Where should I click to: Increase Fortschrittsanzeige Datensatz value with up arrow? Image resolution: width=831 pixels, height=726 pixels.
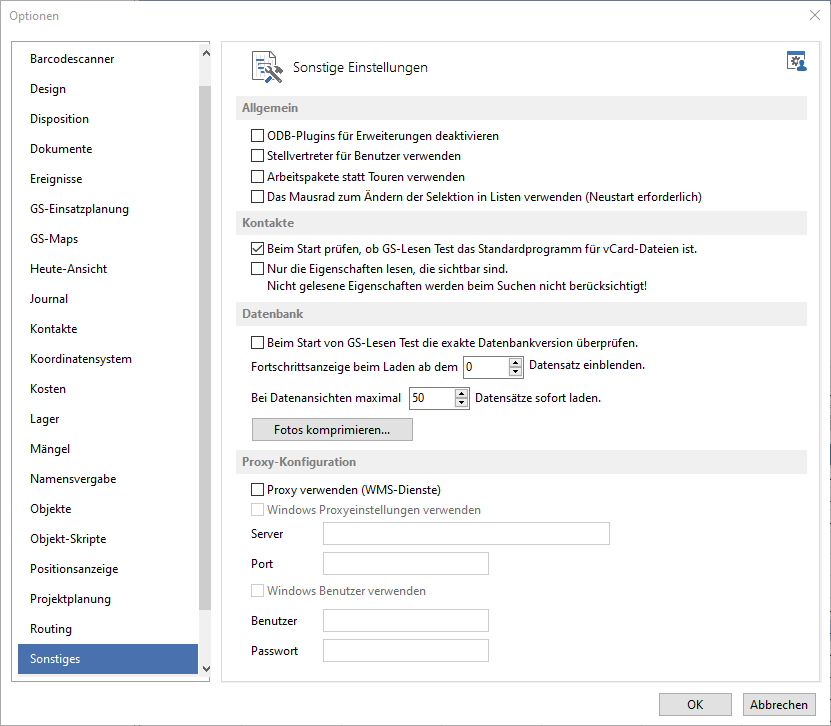tap(515, 362)
